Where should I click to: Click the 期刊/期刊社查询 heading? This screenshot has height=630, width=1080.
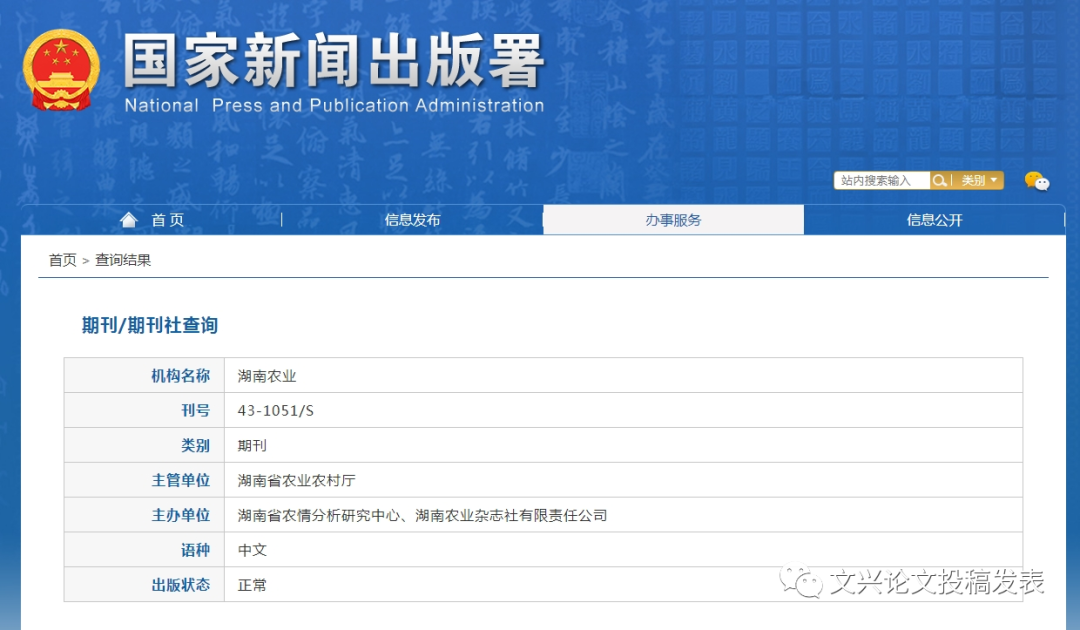(x=149, y=325)
